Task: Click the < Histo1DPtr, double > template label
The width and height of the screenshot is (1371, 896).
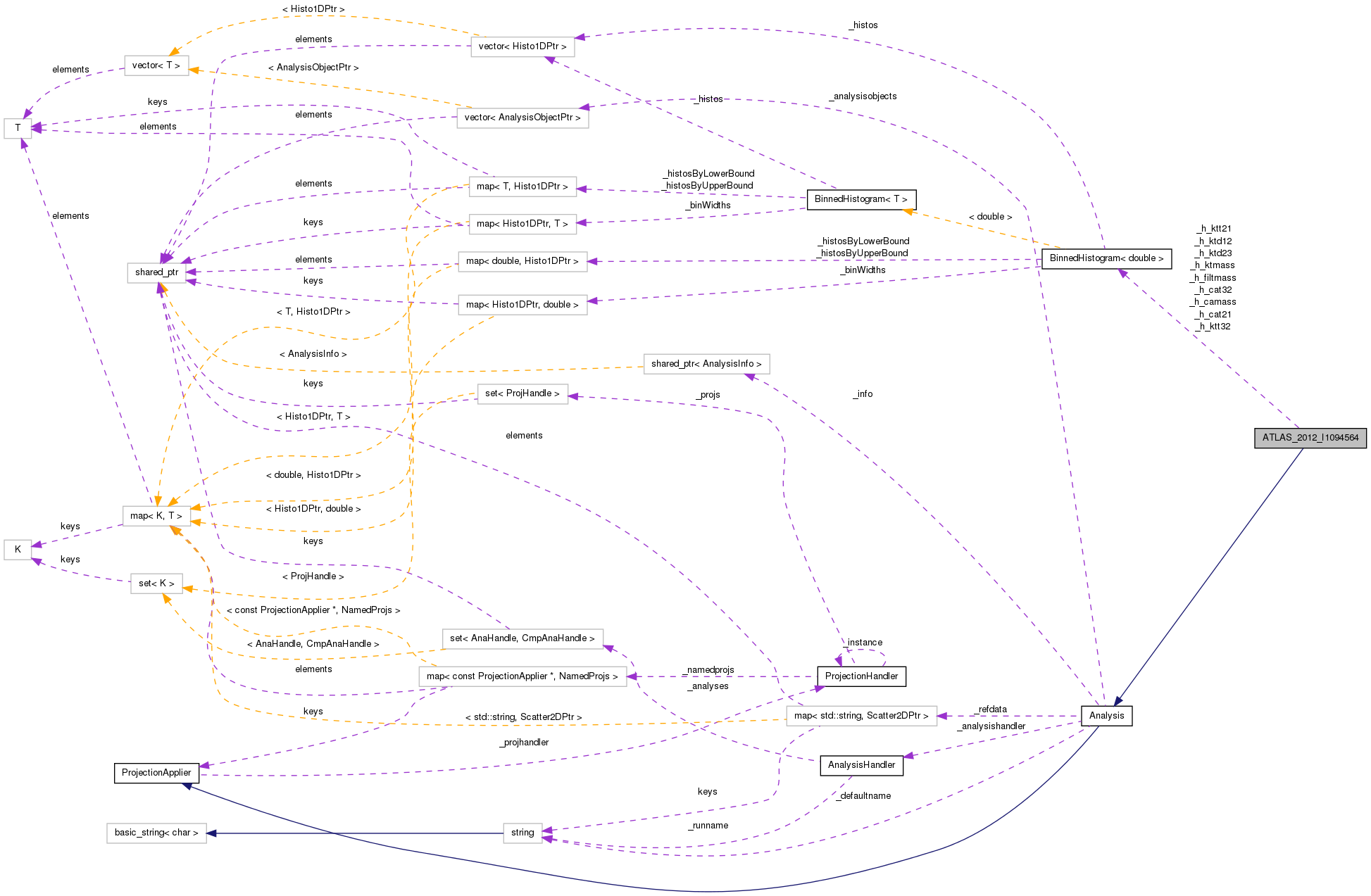Action: (x=313, y=509)
